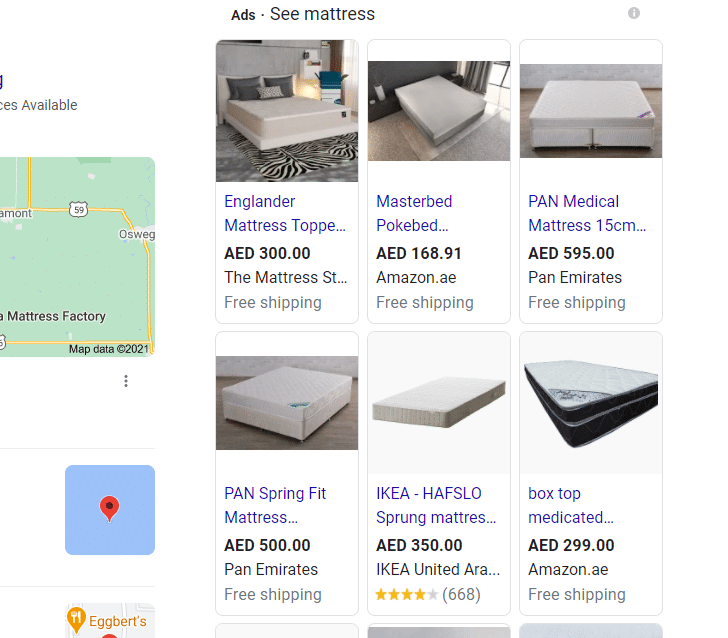Click the green map thumbnail

[75, 256]
